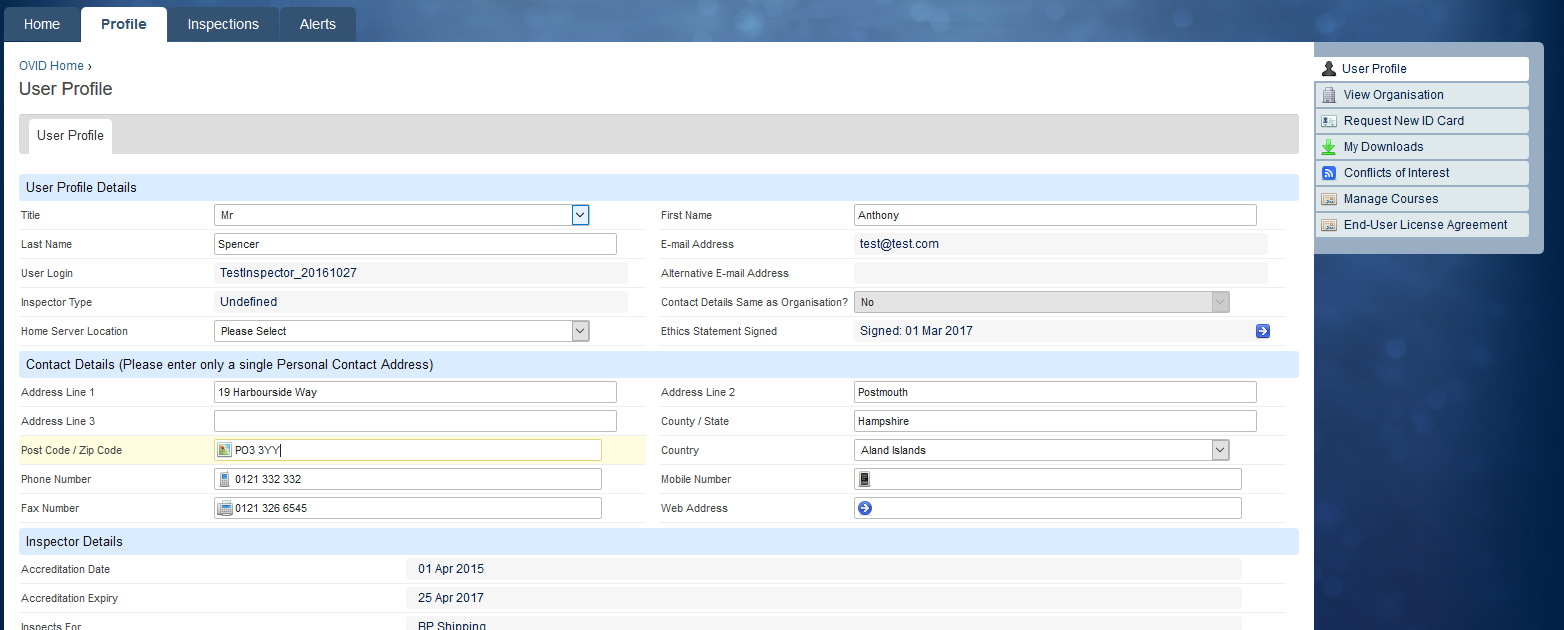Open Manage Courses link
The height and width of the screenshot is (630, 1564).
(x=1391, y=199)
